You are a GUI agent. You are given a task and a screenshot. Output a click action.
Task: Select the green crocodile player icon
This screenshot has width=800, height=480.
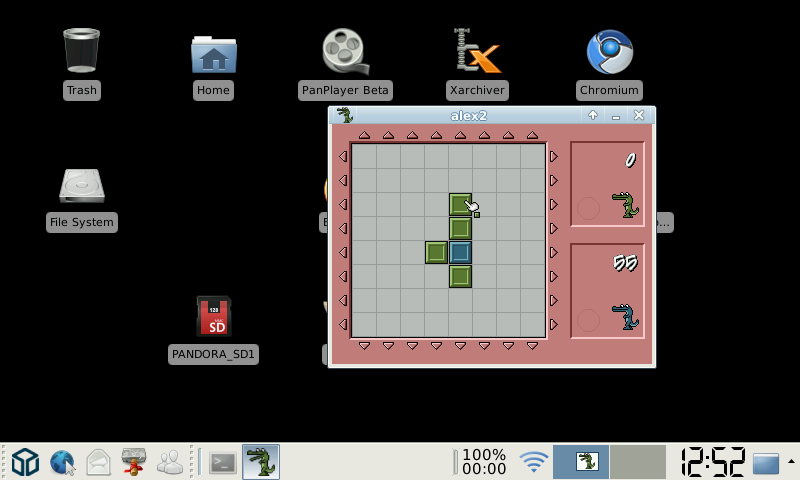coord(625,204)
